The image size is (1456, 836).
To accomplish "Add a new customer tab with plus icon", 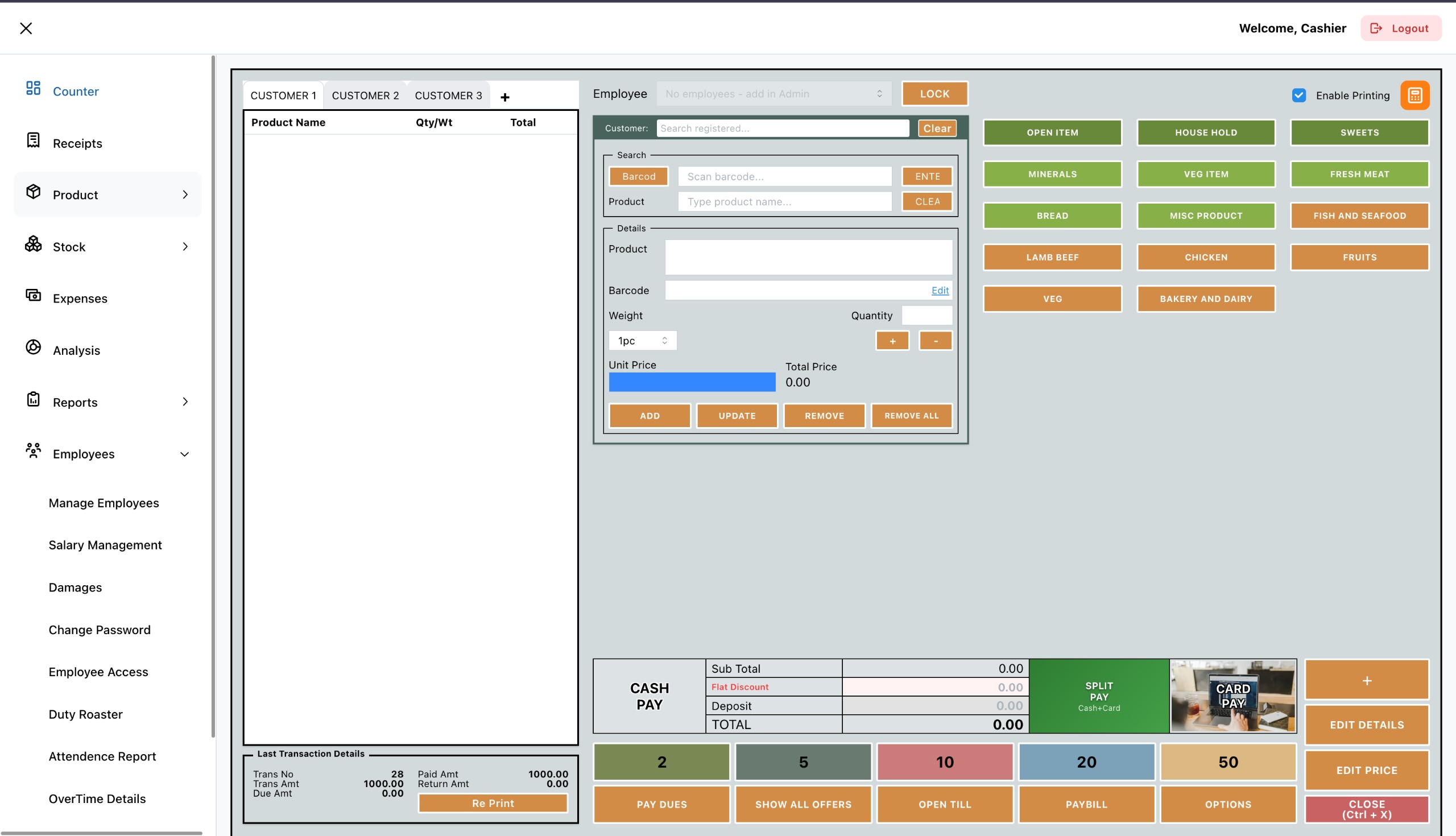I will coord(504,98).
